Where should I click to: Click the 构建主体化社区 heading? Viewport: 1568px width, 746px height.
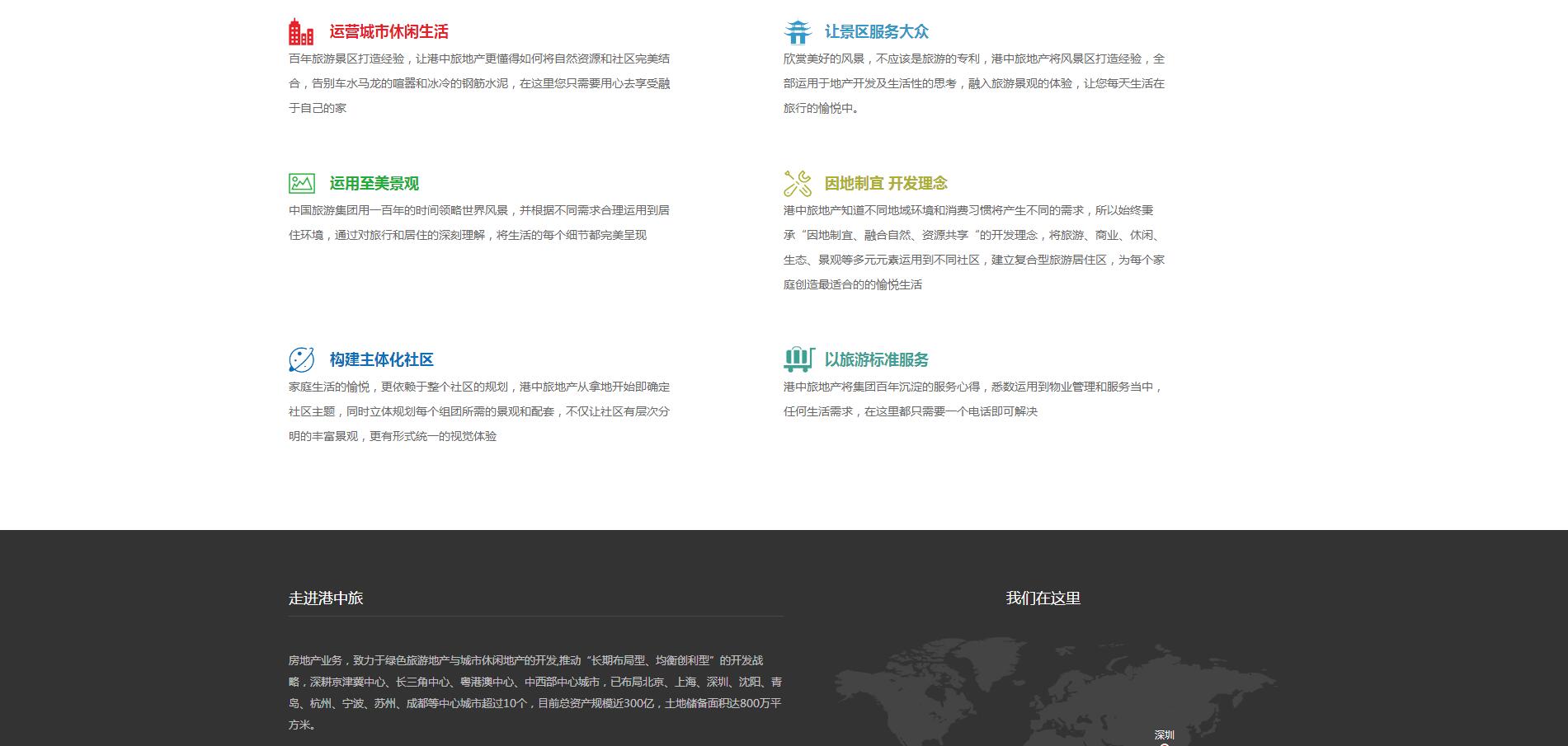381,360
